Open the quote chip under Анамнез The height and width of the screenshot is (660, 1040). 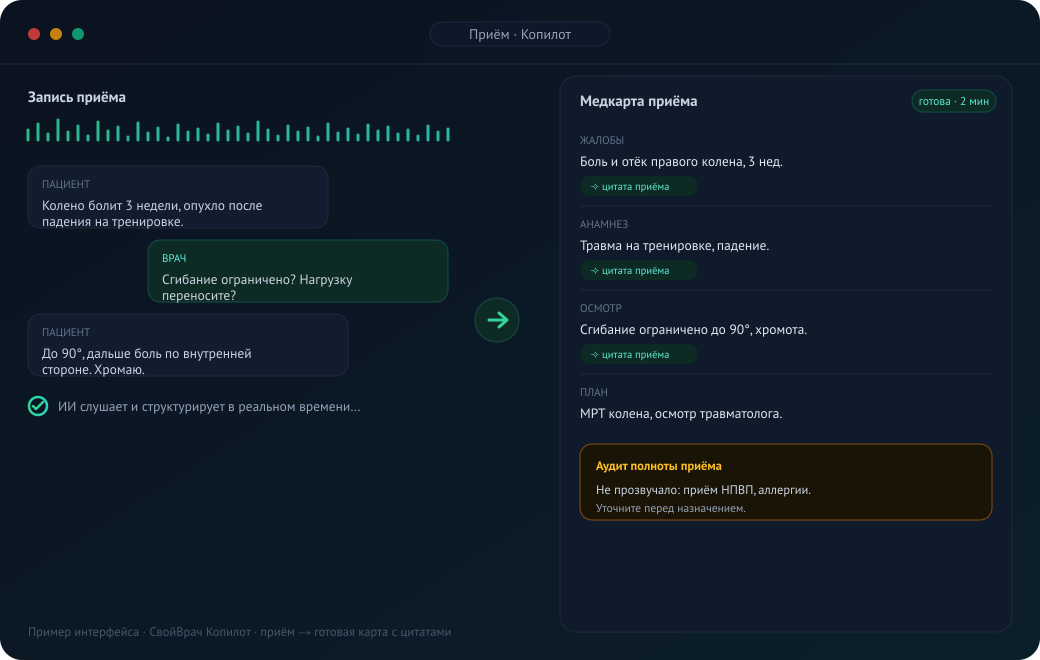pos(638,271)
